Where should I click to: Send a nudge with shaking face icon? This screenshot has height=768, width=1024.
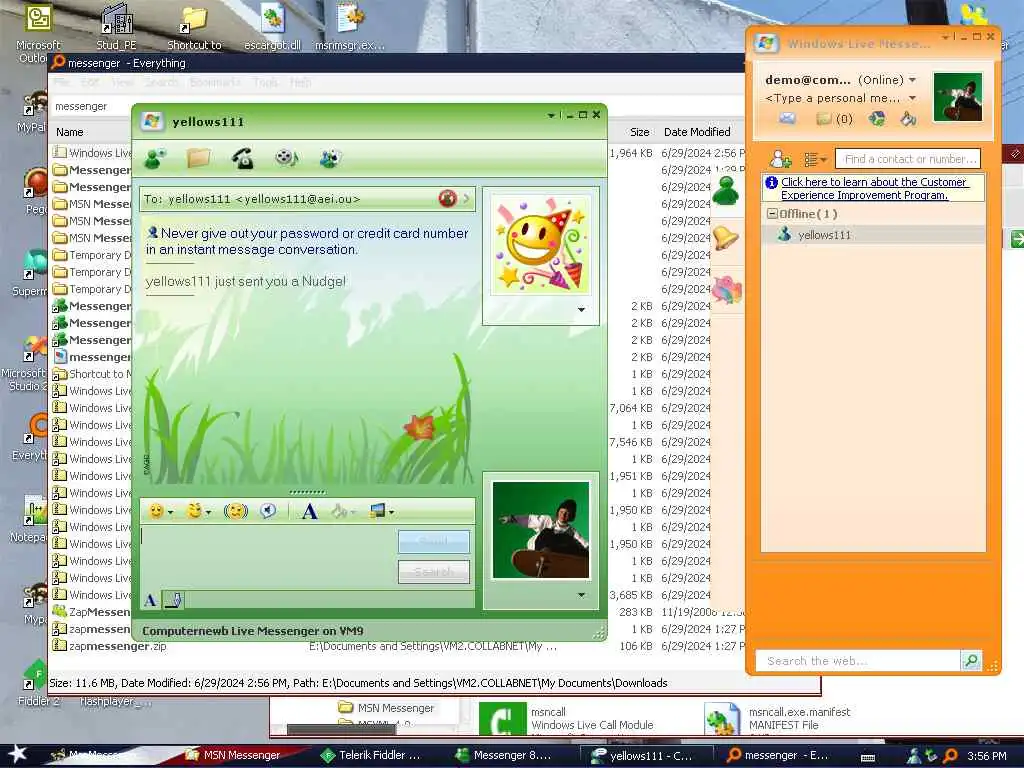tap(236, 511)
